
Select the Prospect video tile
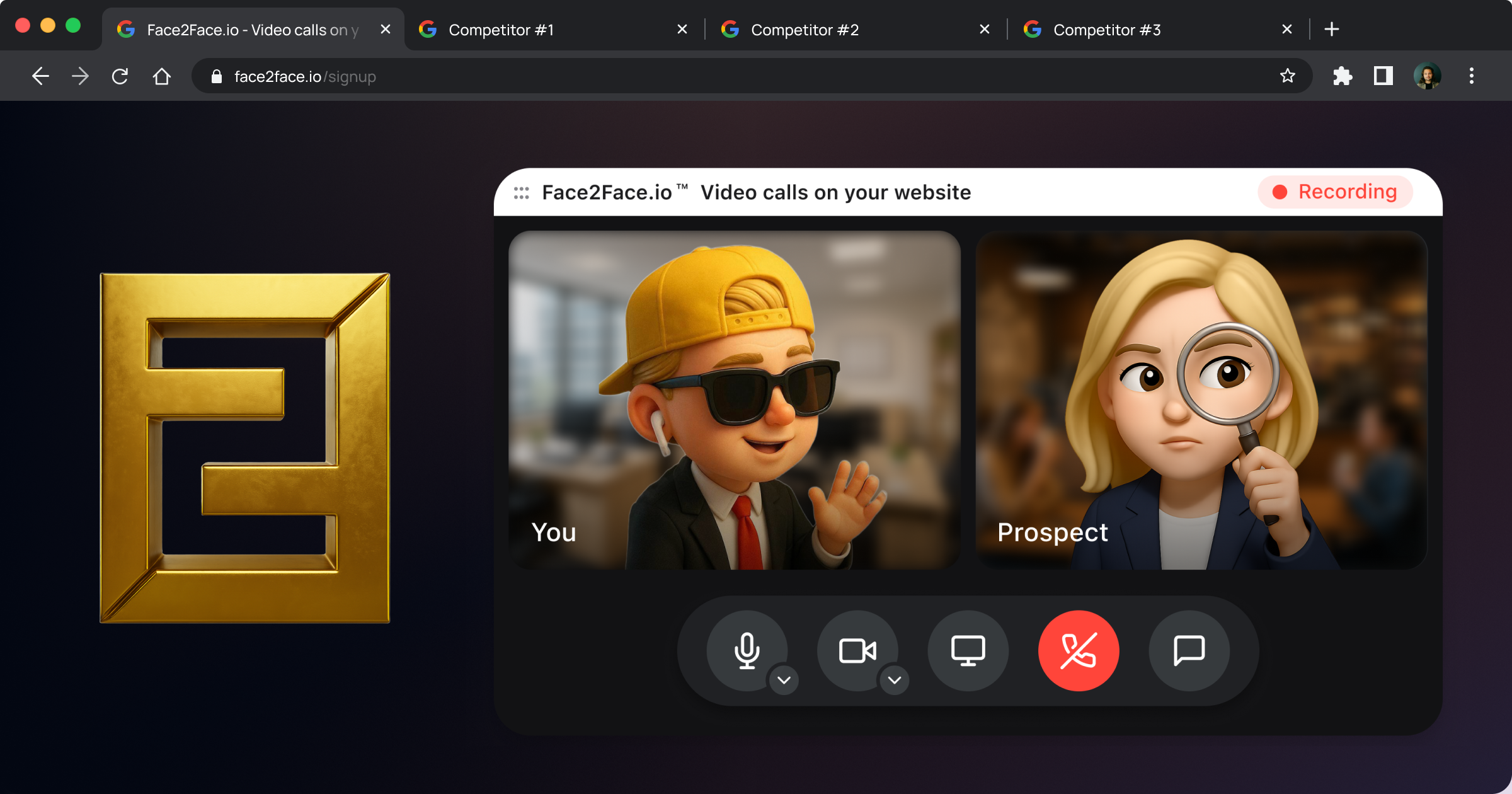[x=1201, y=400]
